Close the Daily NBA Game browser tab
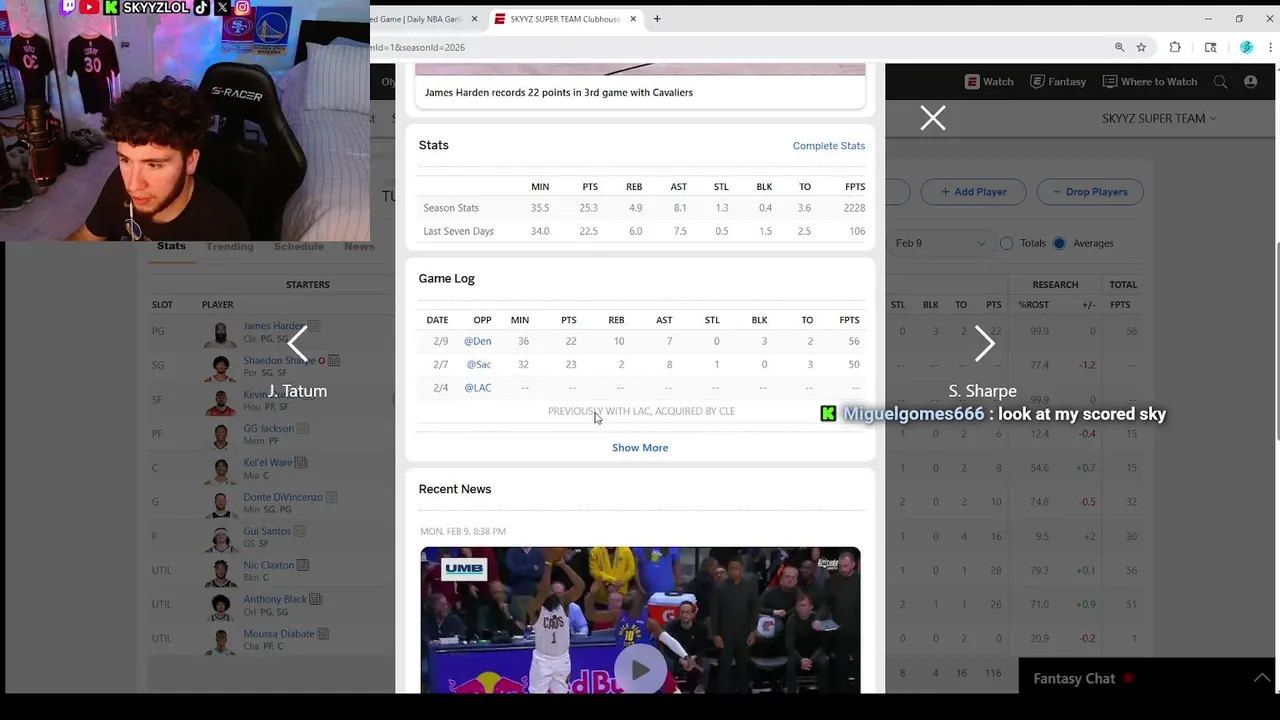The height and width of the screenshot is (720, 1280). (x=474, y=19)
